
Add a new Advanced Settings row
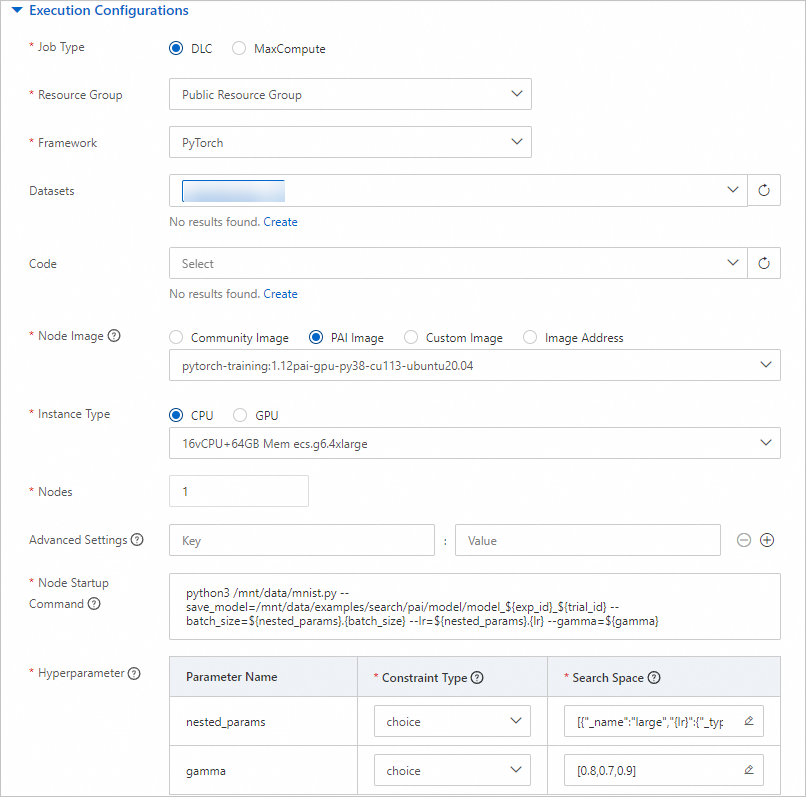coord(768,540)
